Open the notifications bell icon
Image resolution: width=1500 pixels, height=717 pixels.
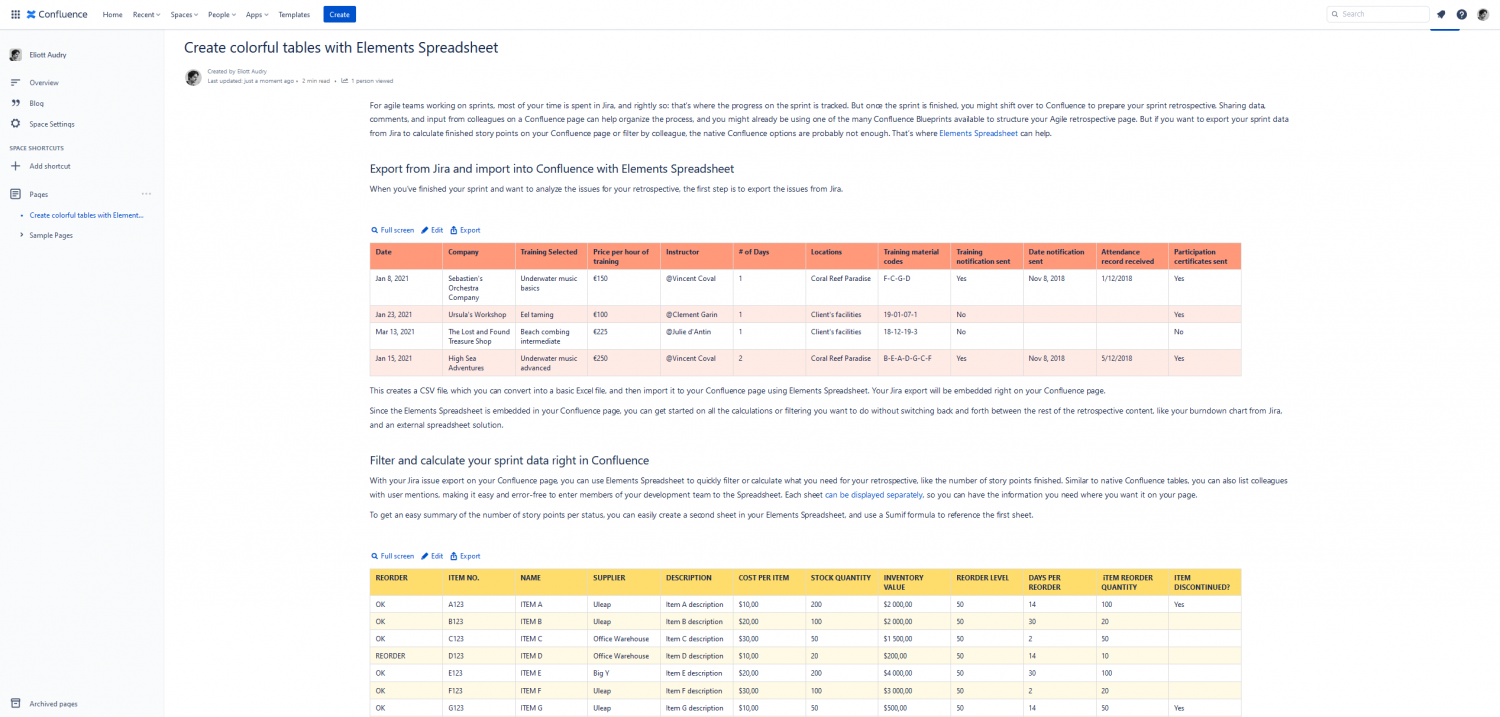point(1441,14)
